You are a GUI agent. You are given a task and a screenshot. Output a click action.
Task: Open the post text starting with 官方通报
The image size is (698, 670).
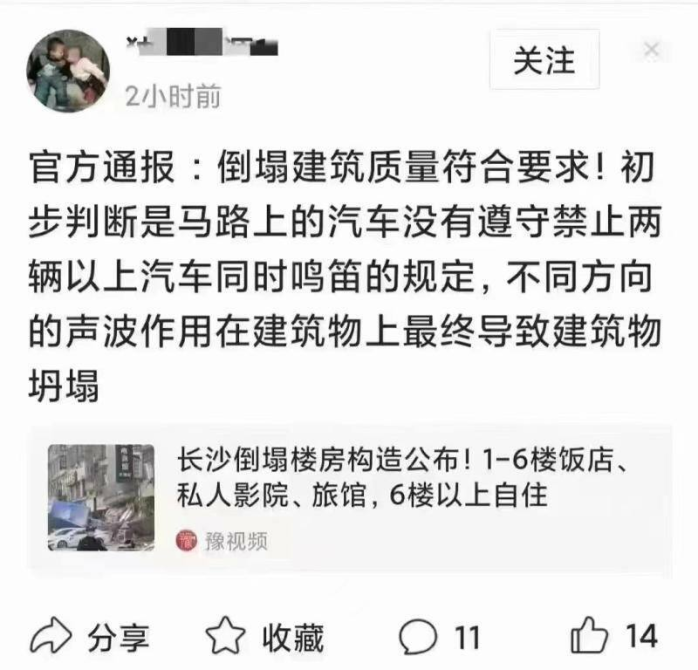click(x=345, y=276)
